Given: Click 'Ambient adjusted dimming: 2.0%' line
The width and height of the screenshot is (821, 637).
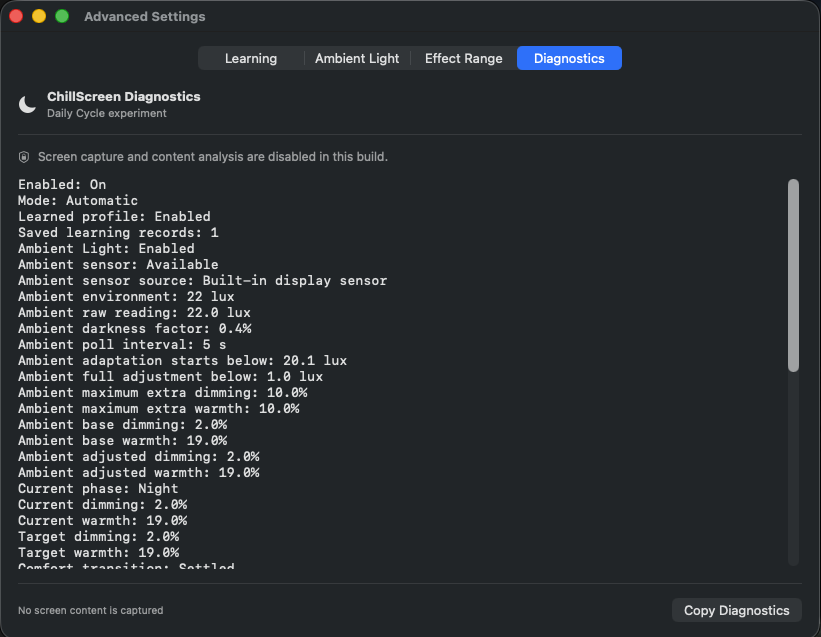Looking at the screenshot, I should pyautogui.click(x=139, y=456).
